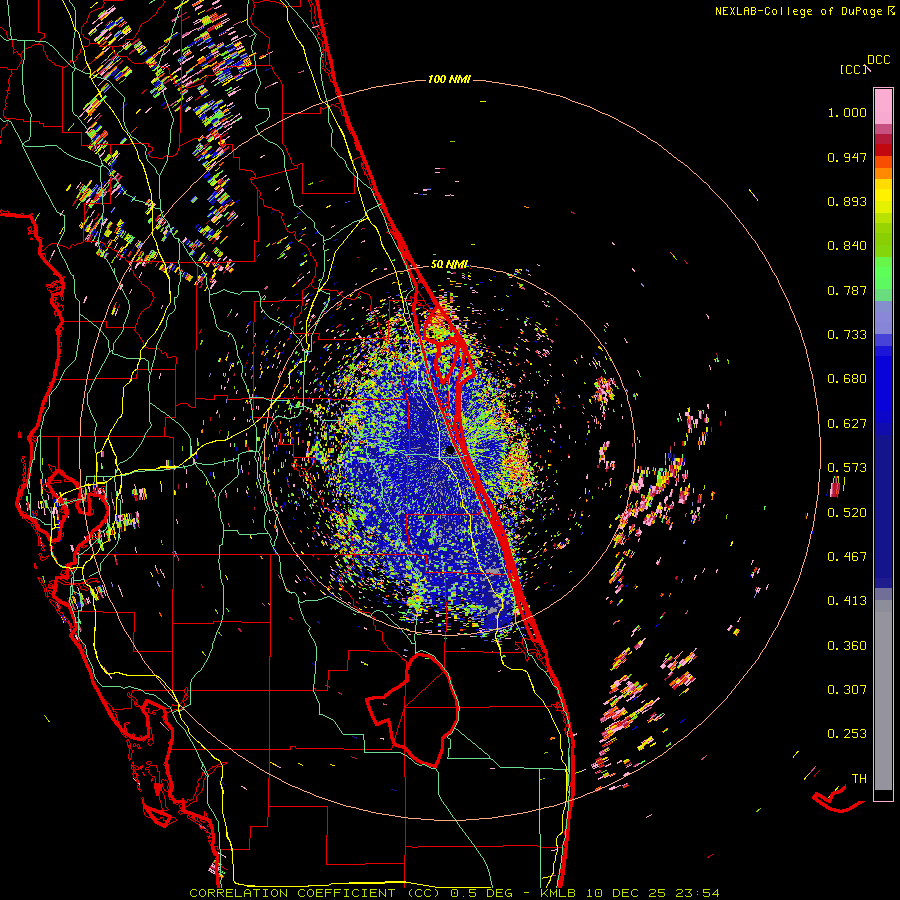
Task: Click the yellow segment of the color bar
Action: pyautogui.click(x=883, y=197)
